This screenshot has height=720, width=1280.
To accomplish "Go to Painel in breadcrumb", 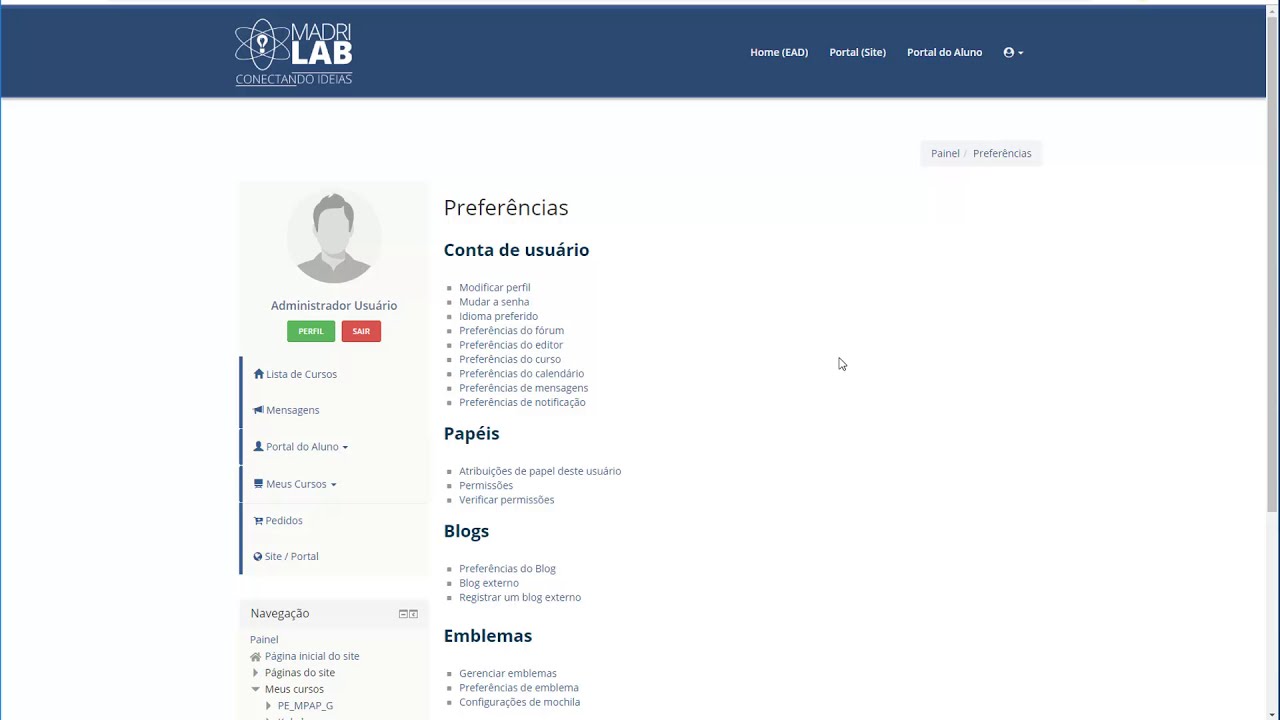I will pos(945,153).
